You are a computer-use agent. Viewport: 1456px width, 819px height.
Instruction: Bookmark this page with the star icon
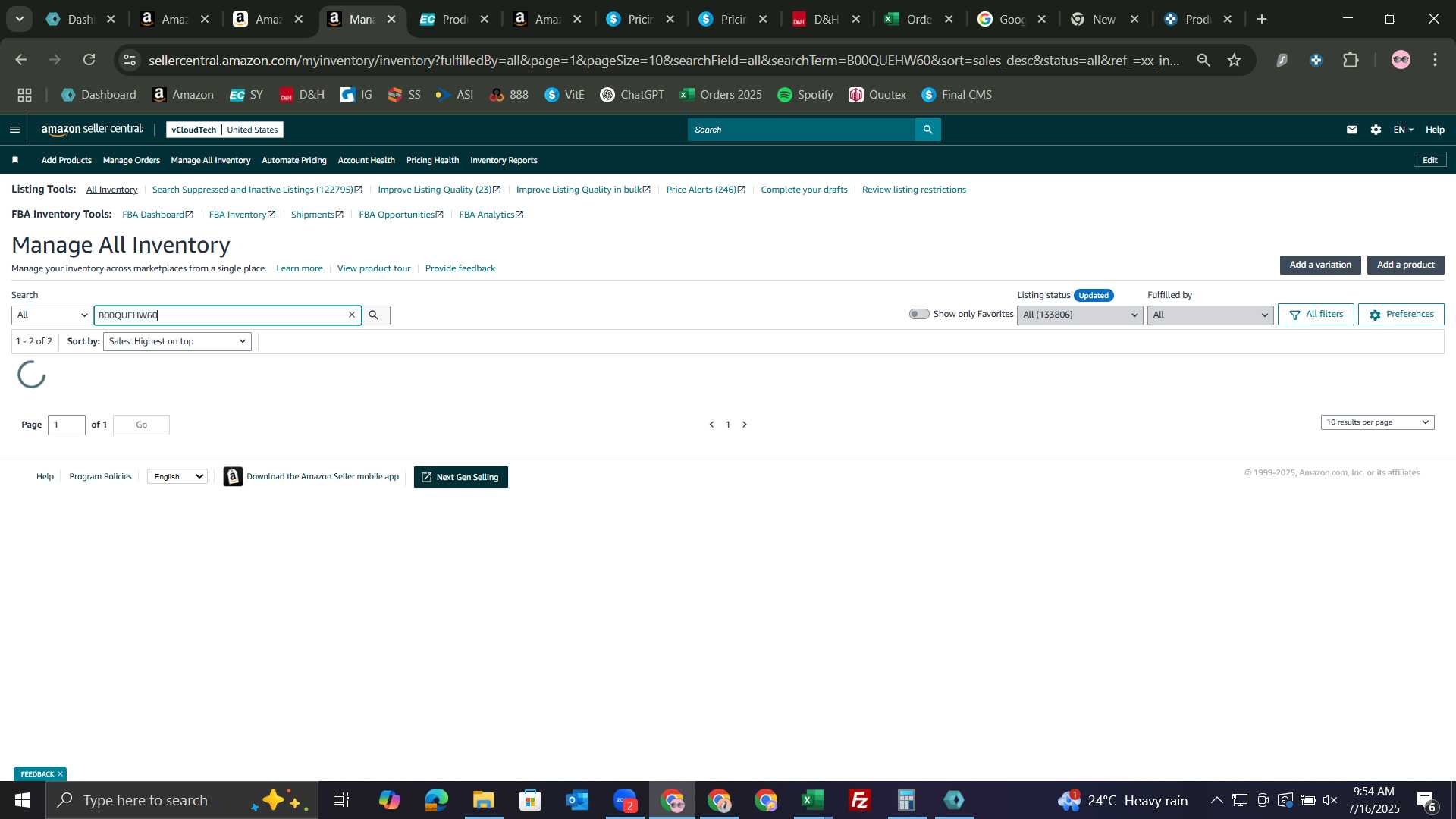point(1235,60)
